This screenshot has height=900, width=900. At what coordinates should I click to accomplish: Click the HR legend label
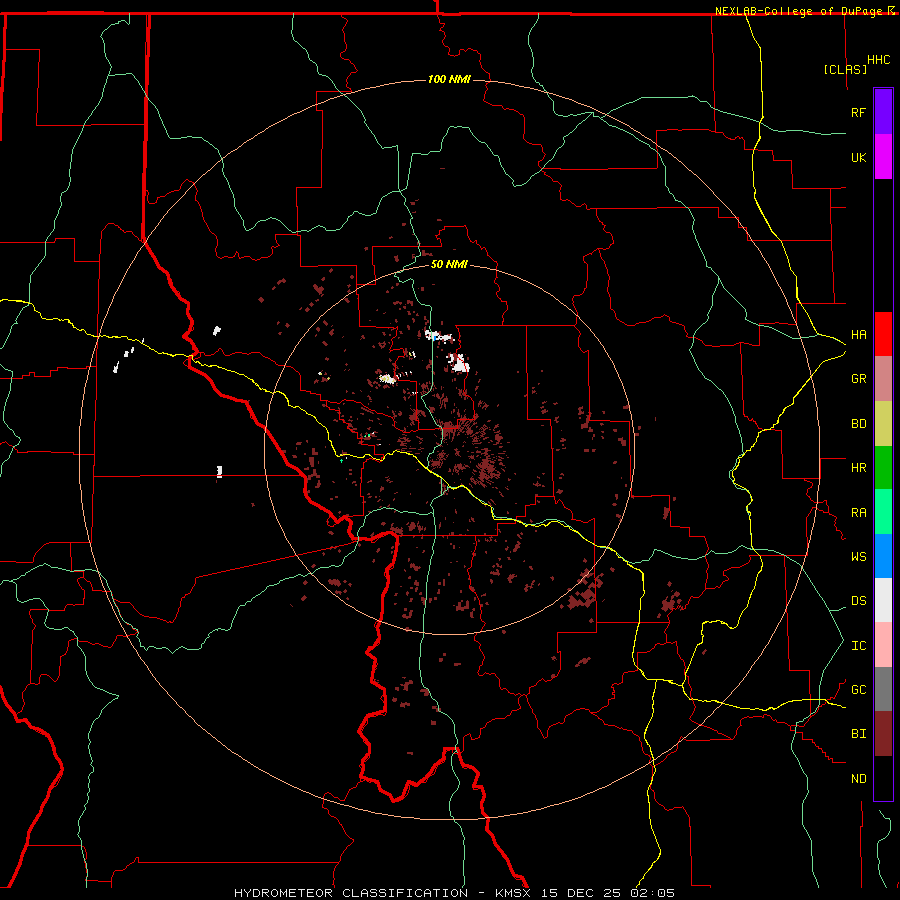[858, 468]
